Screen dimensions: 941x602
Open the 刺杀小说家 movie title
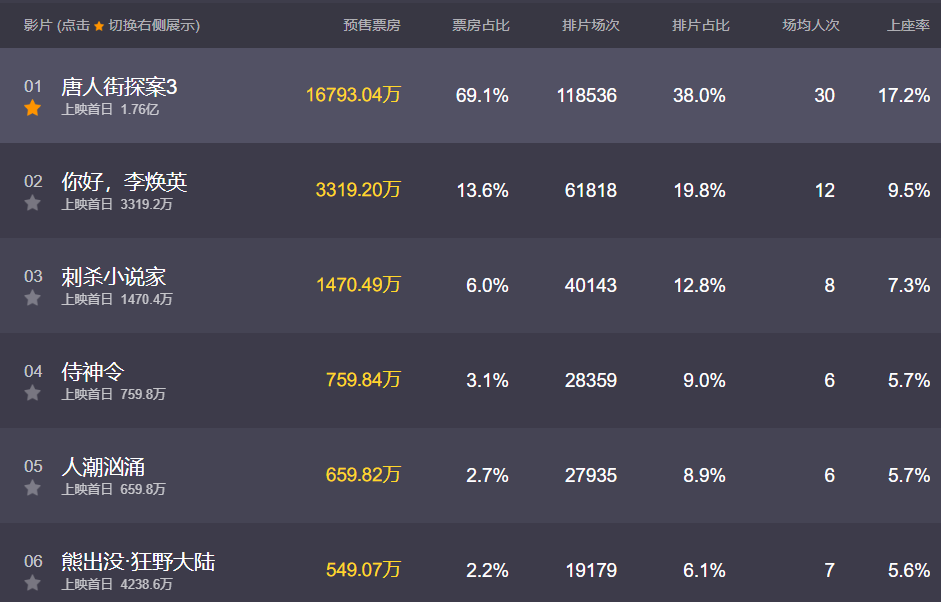pos(113,277)
